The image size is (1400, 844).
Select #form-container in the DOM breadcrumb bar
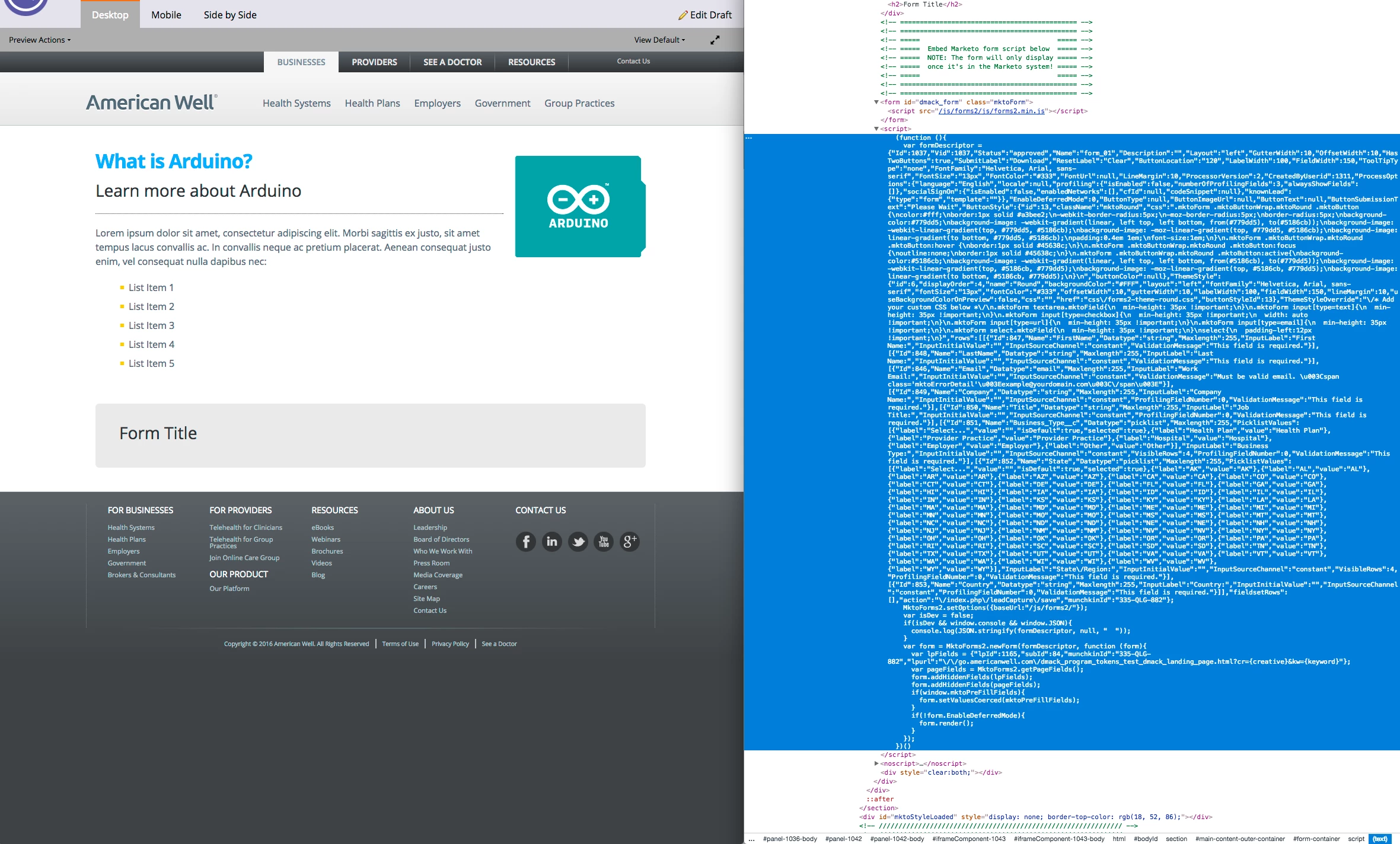(x=1316, y=839)
